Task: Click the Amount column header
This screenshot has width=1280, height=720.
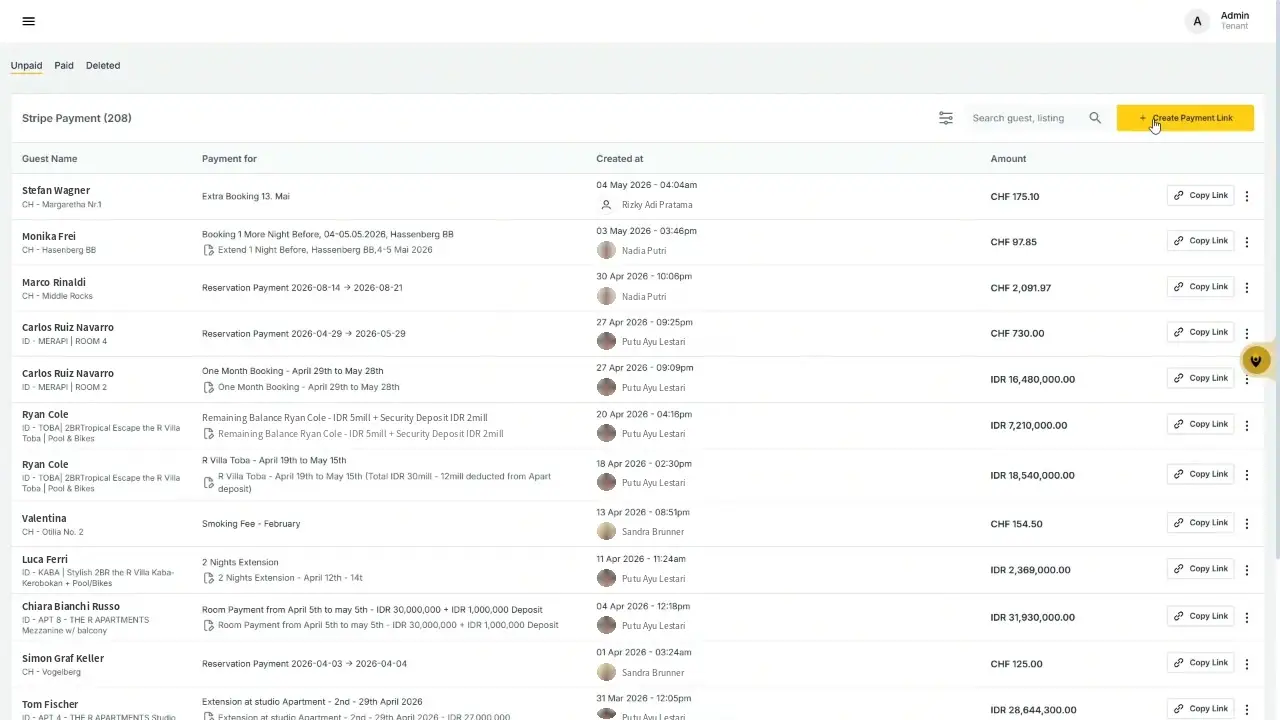Action: coord(1008,159)
